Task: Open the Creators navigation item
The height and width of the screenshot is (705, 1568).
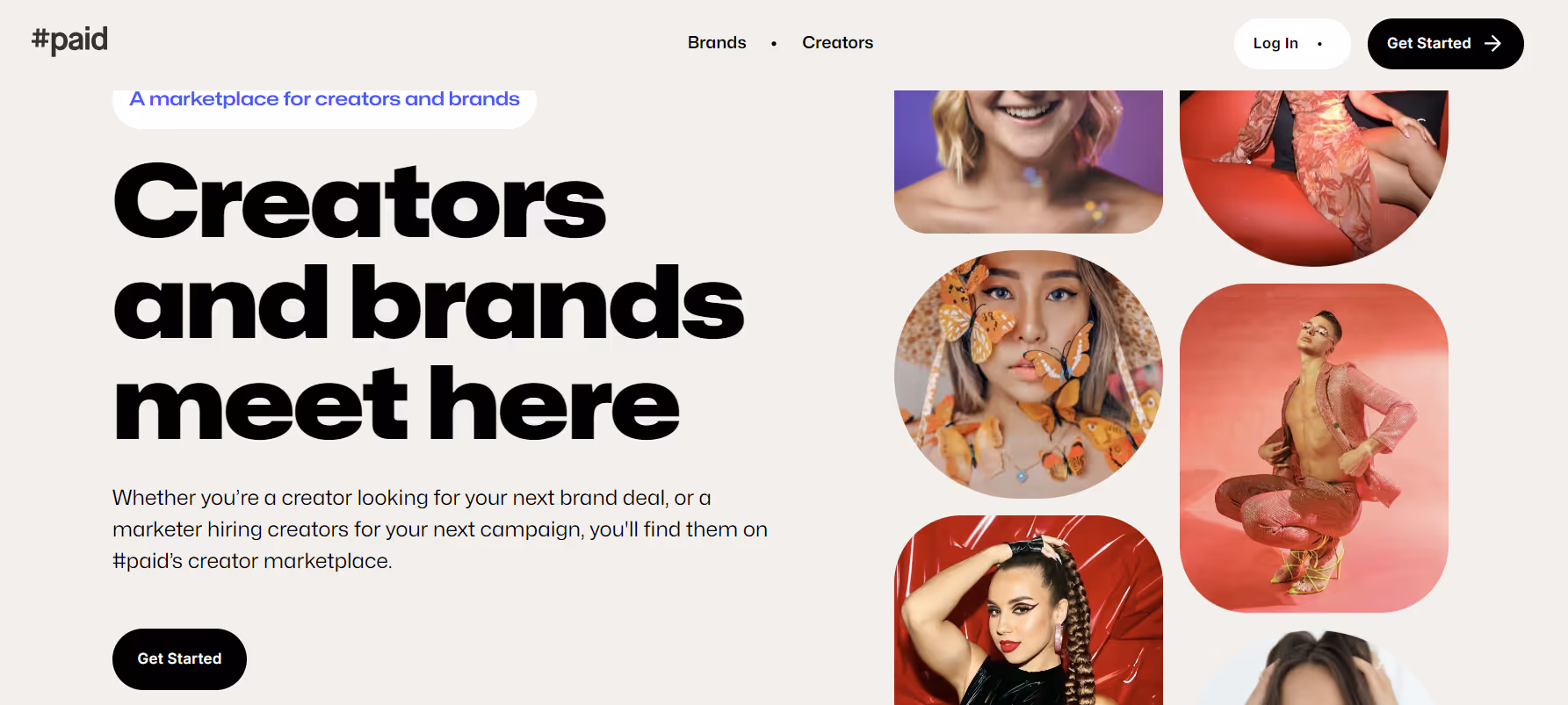Action: coord(837,42)
